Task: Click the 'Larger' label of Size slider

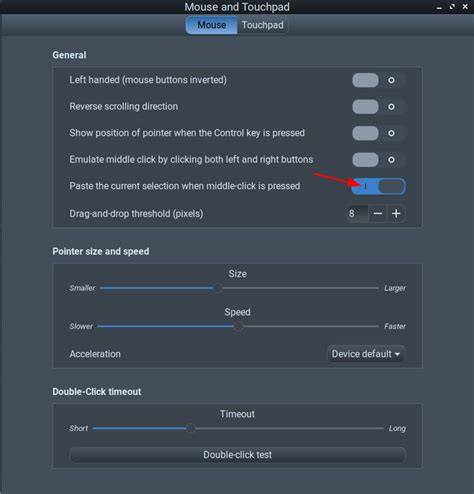Action: 395,288
